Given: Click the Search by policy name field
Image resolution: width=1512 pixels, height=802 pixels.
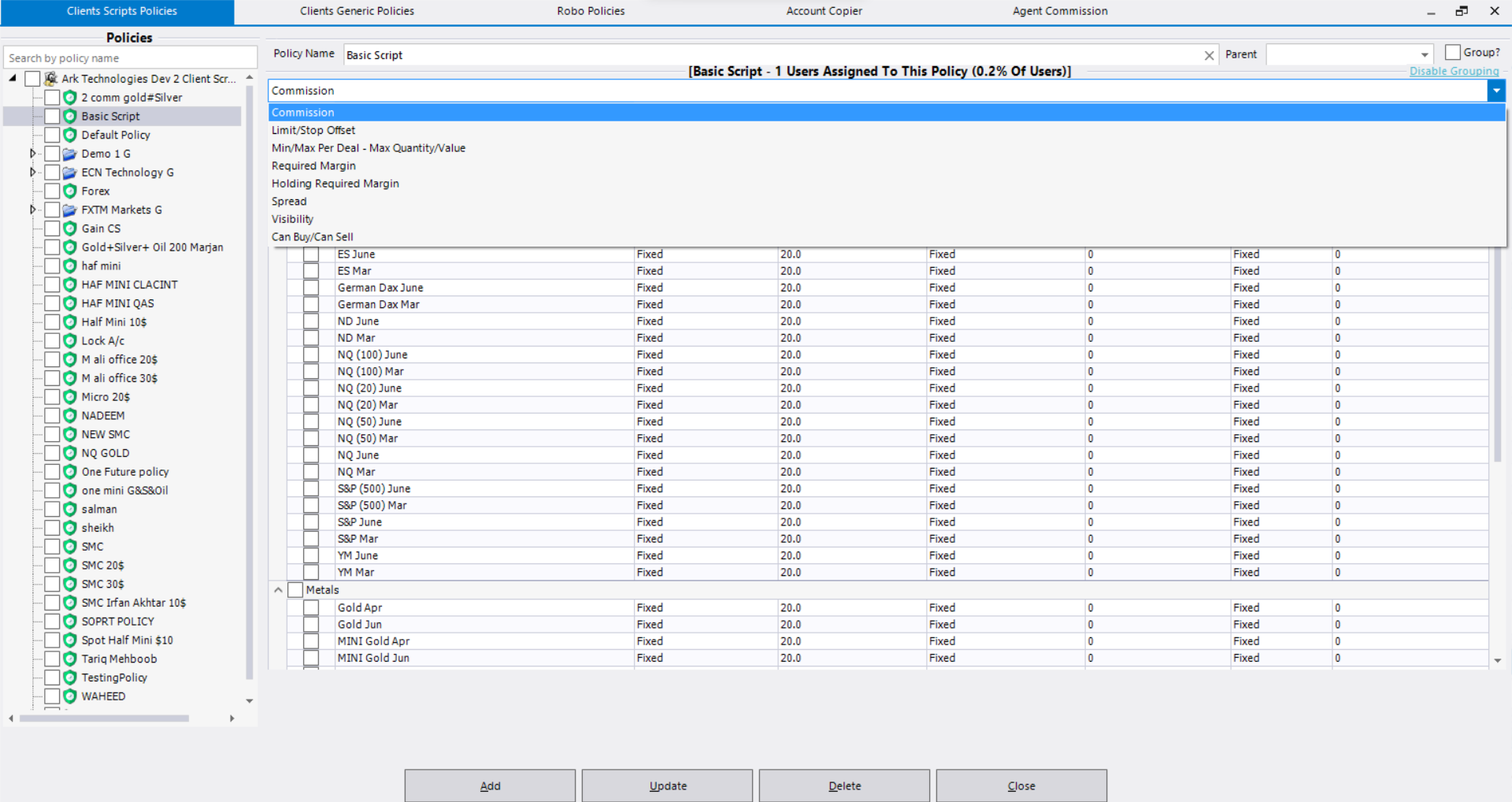Looking at the screenshot, I should 130,58.
